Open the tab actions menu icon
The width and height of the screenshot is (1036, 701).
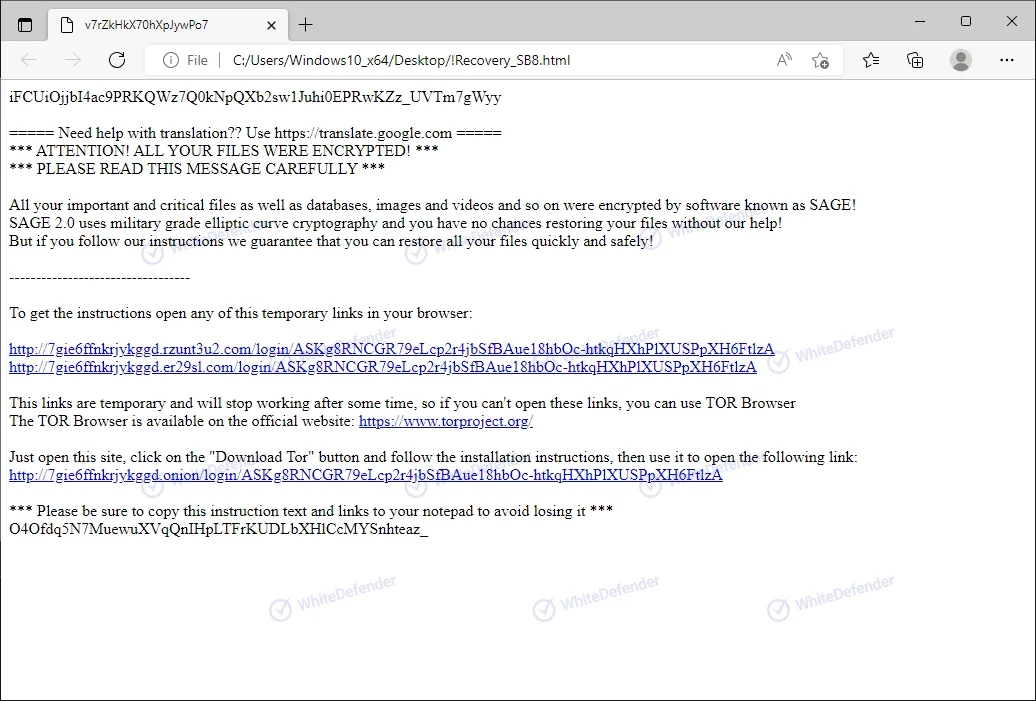pos(25,24)
